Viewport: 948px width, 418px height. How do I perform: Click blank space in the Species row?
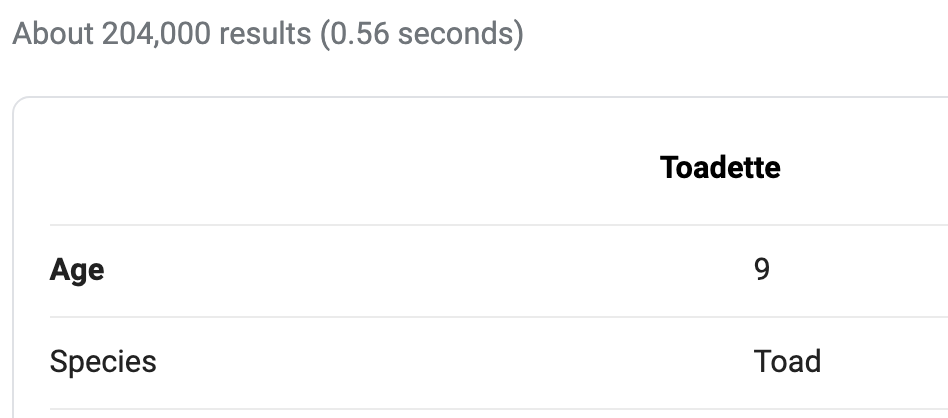point(453,362)
